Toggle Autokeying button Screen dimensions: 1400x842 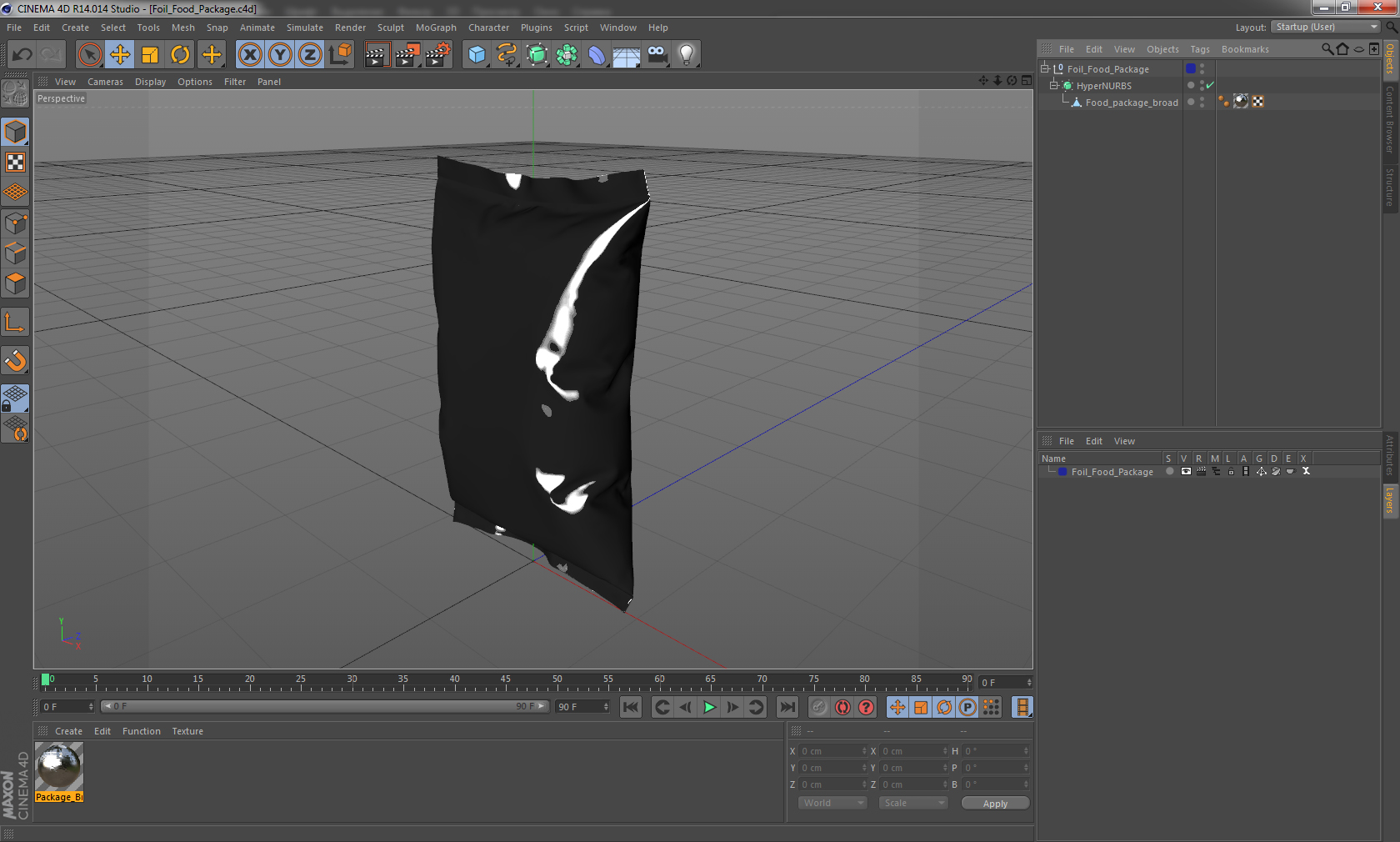point(842,707)
